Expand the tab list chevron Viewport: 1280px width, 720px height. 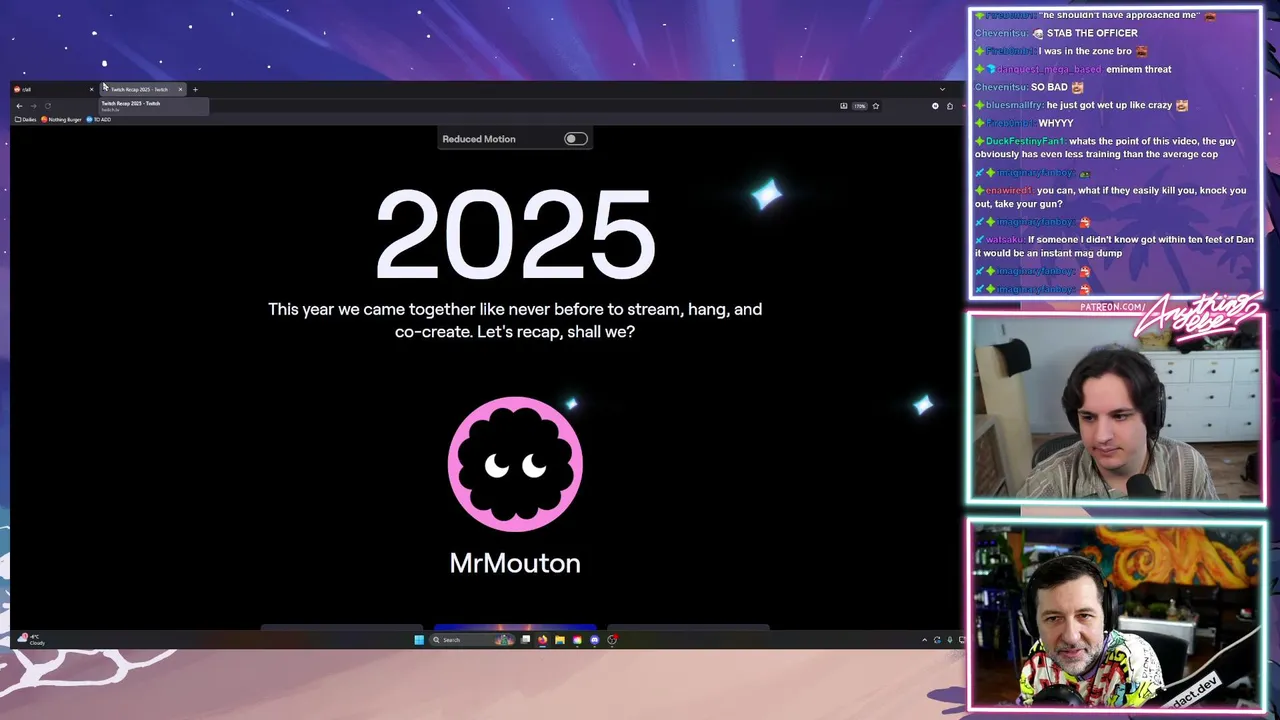(x=942, y=89)
